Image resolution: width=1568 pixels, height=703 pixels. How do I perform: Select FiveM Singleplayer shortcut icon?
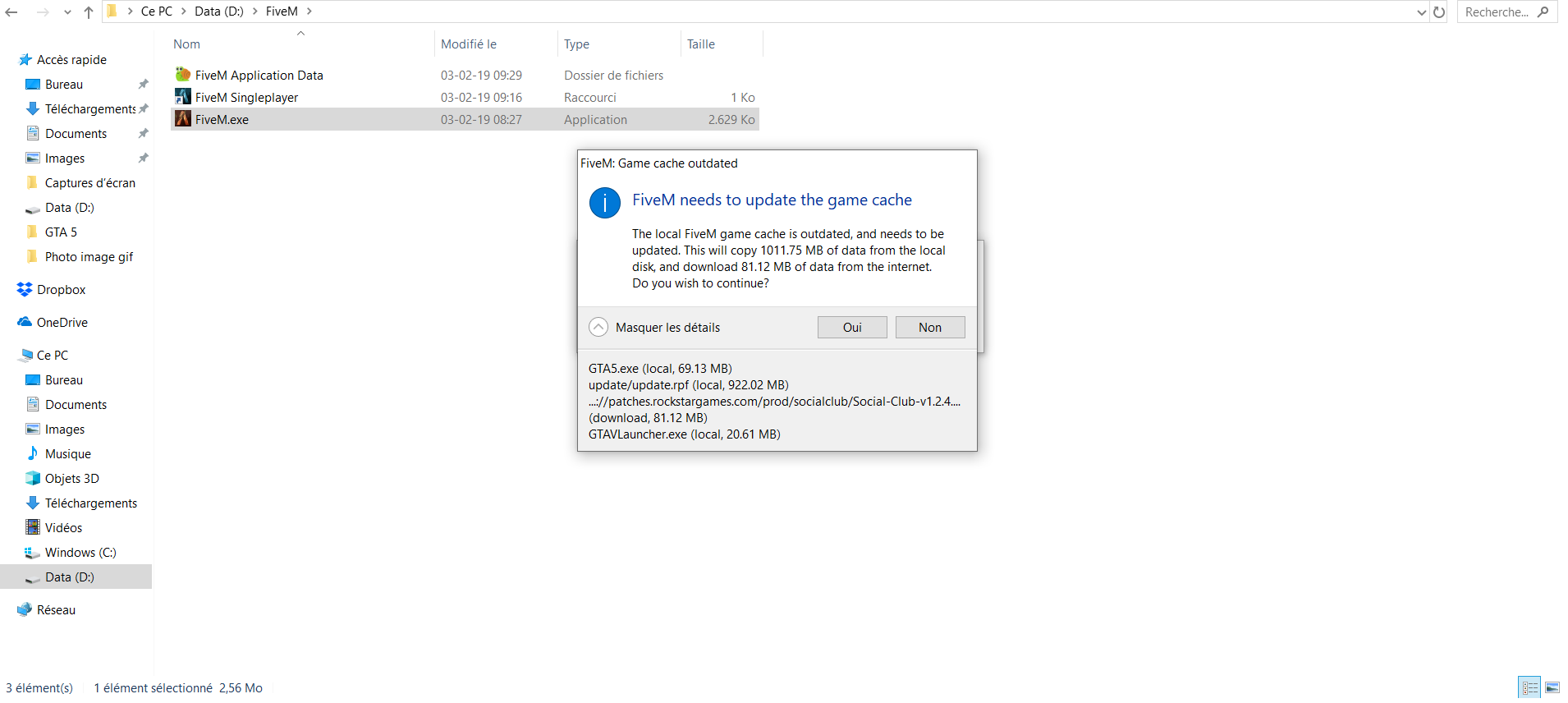pos(183,97)
